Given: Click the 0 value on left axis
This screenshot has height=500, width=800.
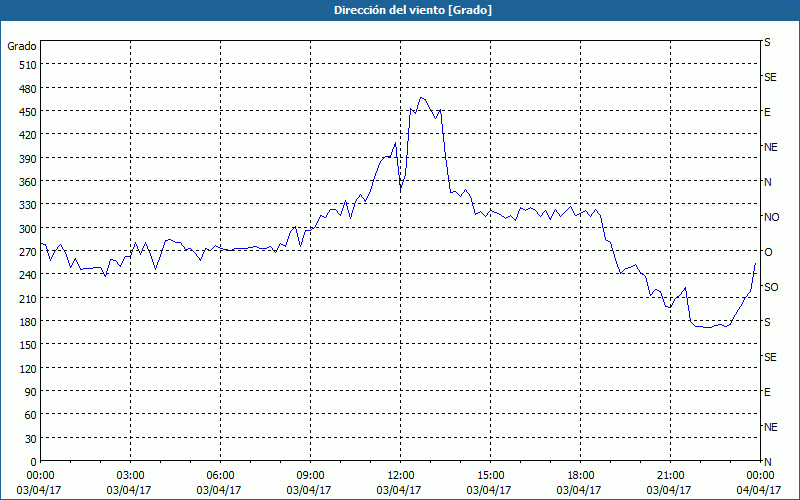Looking at the screenshot, I should point(32,462).
